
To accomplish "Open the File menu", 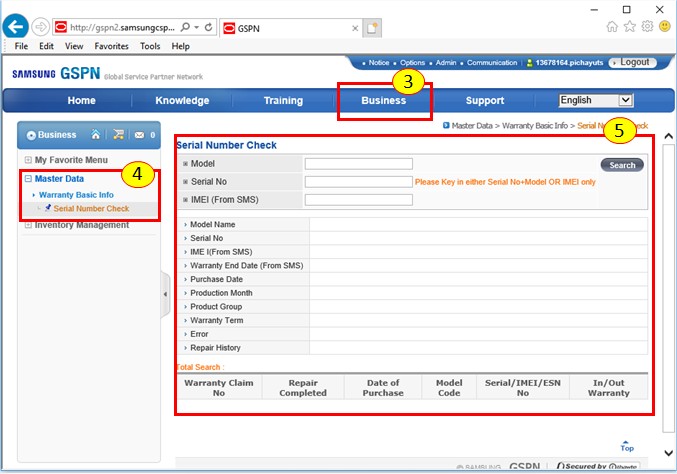I will click(x=21, y=46).
